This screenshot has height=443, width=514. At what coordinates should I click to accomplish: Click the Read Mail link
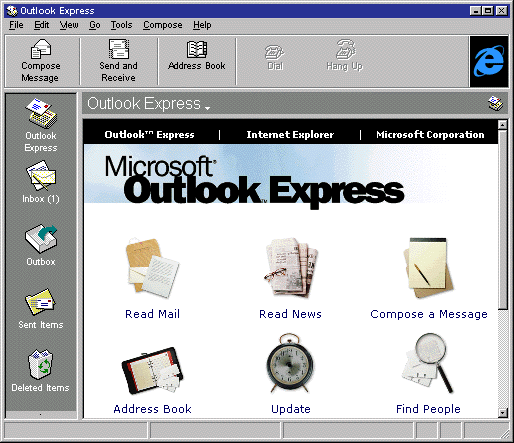[152, 314]
